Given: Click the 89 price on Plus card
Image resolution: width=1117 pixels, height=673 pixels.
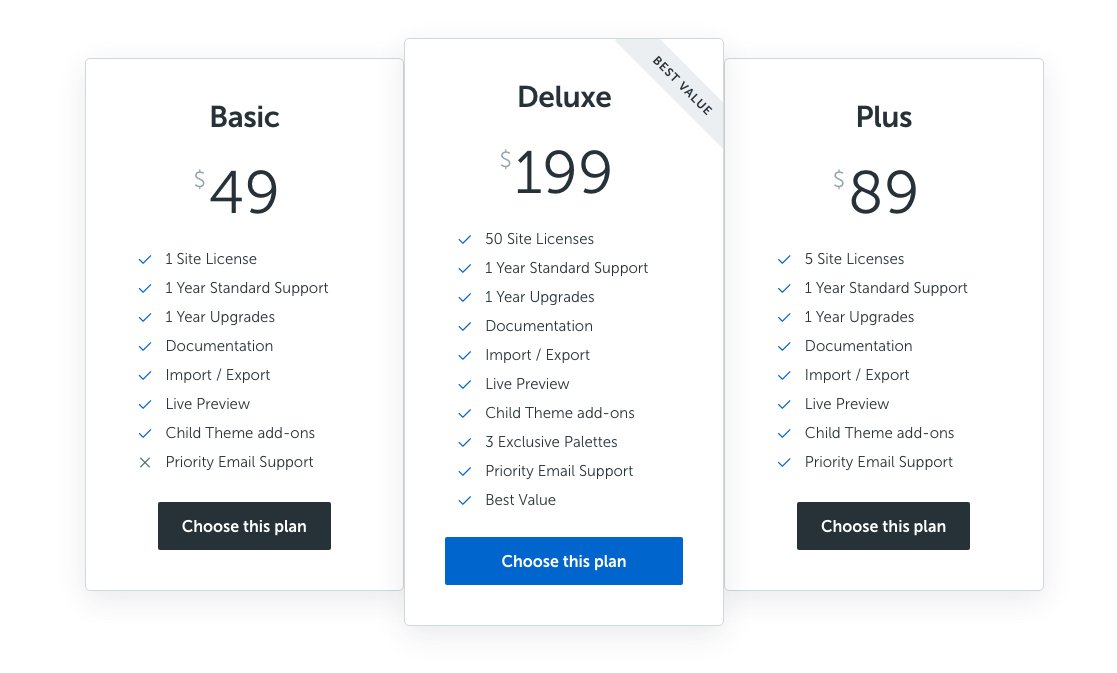Looking at the screenshot, I should [x=883, y=192].
